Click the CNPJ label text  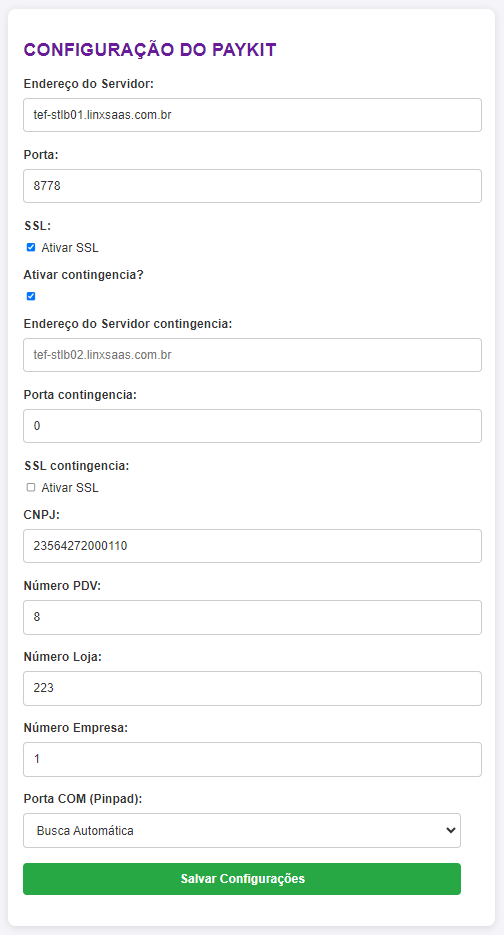click(42, 515)
